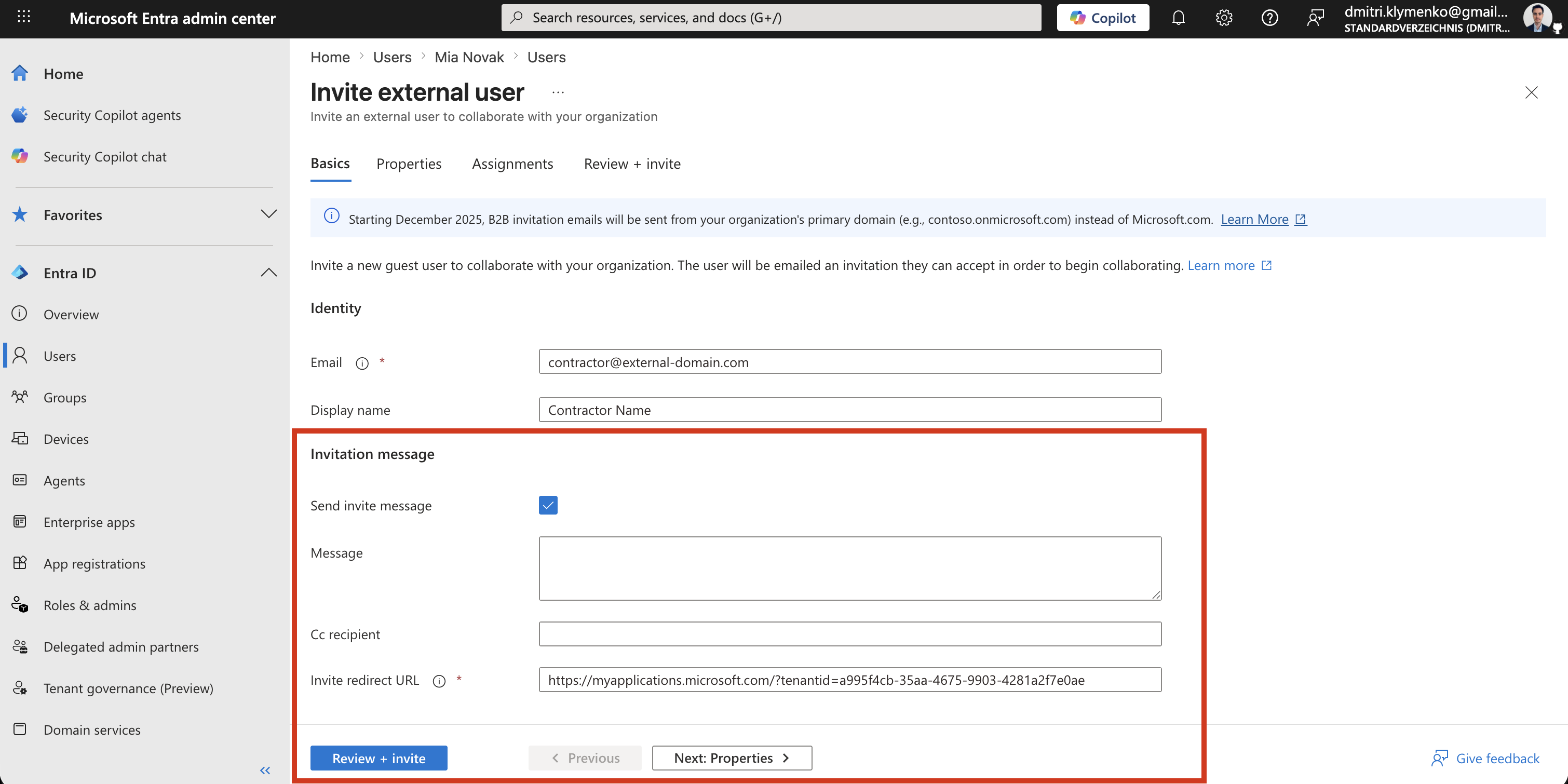Click the Favorites star icon
This screenshot has height=784, width=1568.
[x=20, y=214]
